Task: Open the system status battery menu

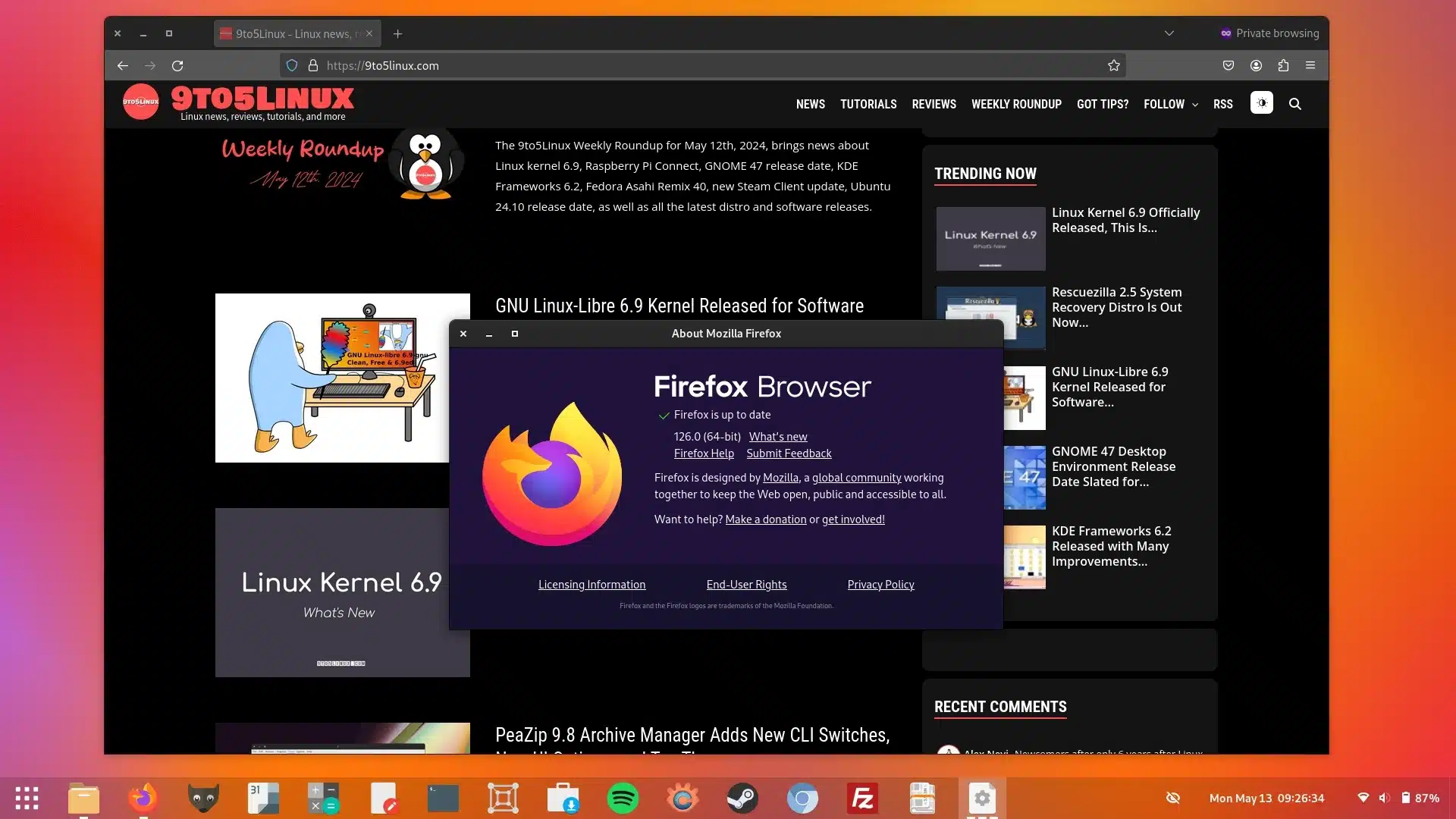Action: click(1420, 798)
